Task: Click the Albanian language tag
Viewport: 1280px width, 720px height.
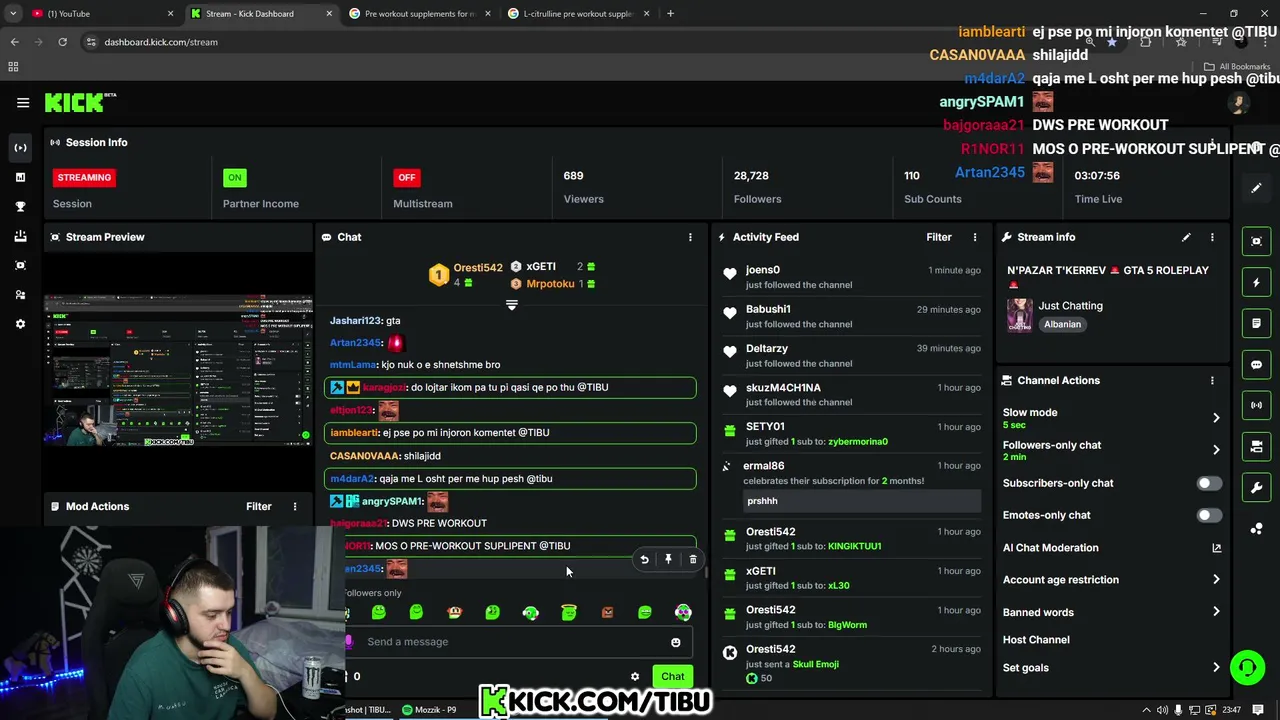Action: click(1062, 324)
